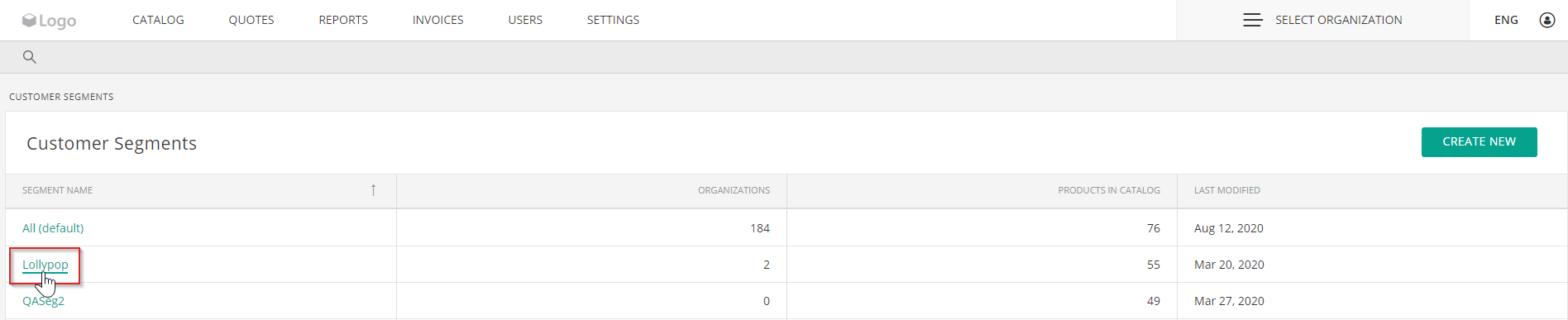
Task: Navigate to the Users menu
Action: pos(525,20)
